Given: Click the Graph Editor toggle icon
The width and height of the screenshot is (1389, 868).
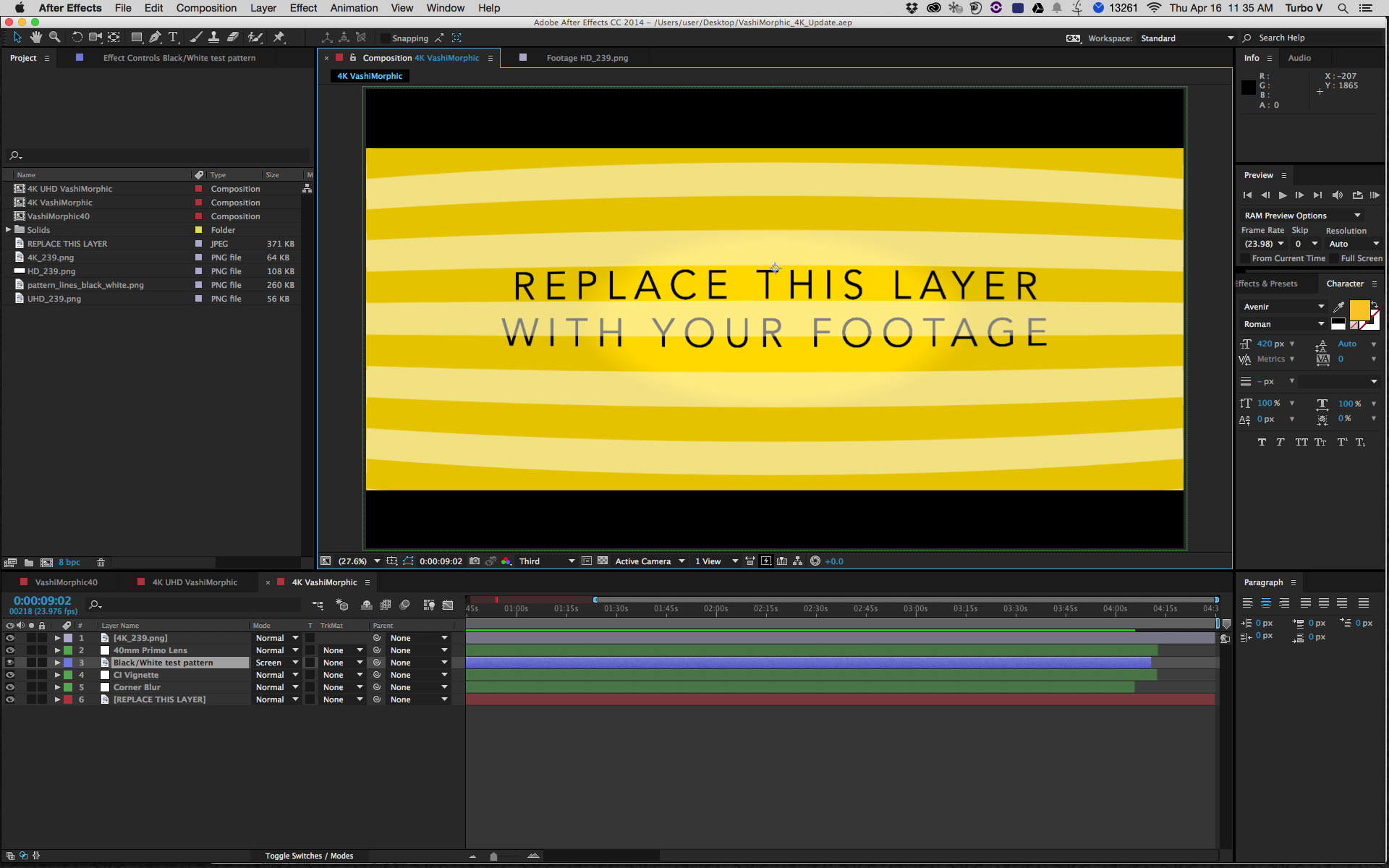Looking at the screenshot, I should click(x=448, y=604).
